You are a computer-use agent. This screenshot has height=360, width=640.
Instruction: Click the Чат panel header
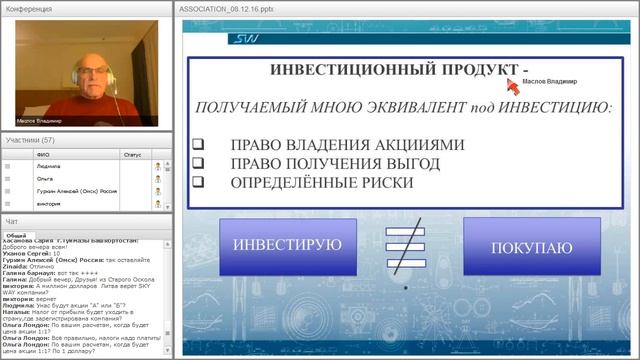(x=87, y=222)
